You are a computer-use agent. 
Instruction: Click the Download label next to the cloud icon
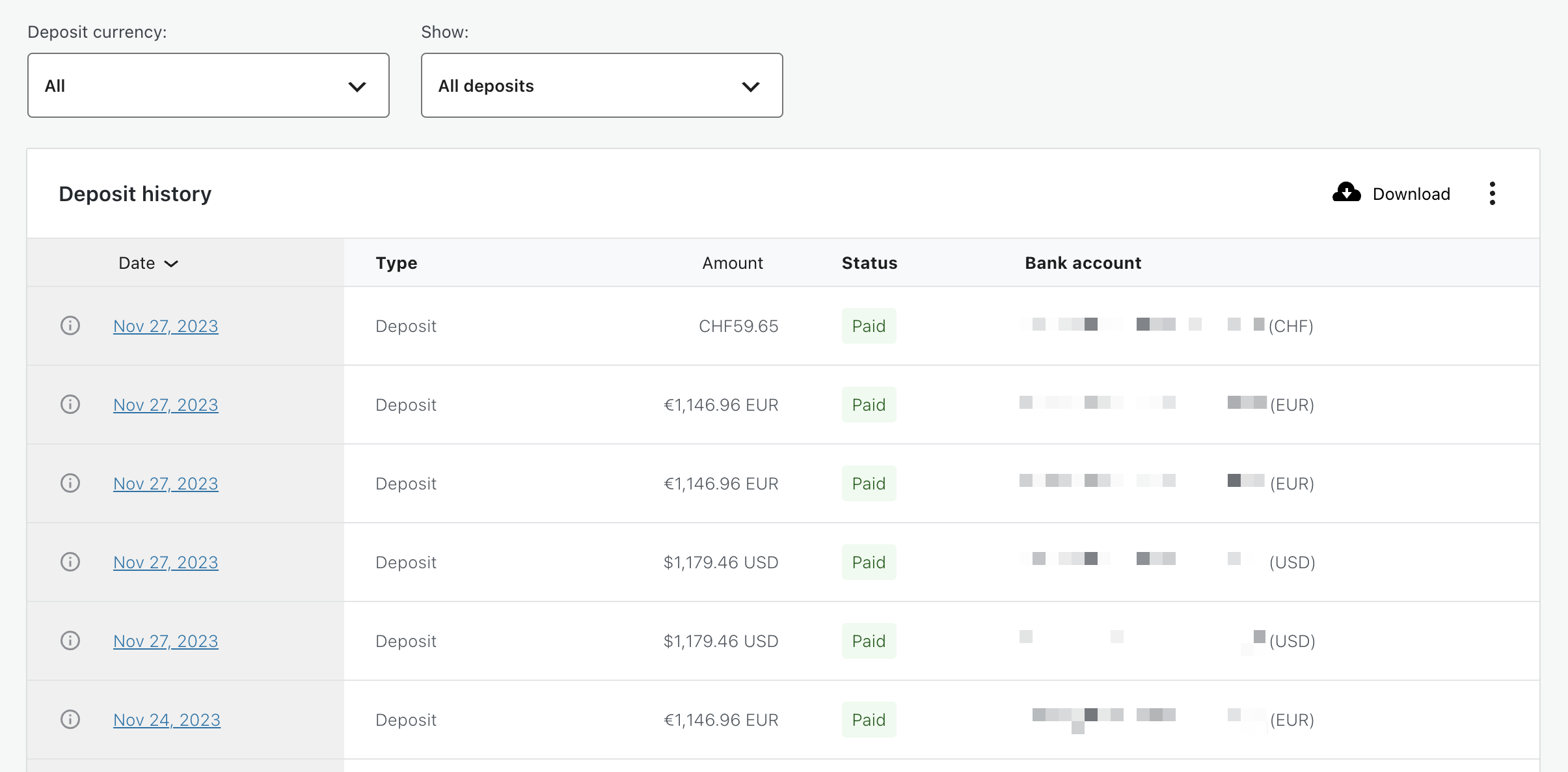pyautogui.click(x=1411, y=193)
